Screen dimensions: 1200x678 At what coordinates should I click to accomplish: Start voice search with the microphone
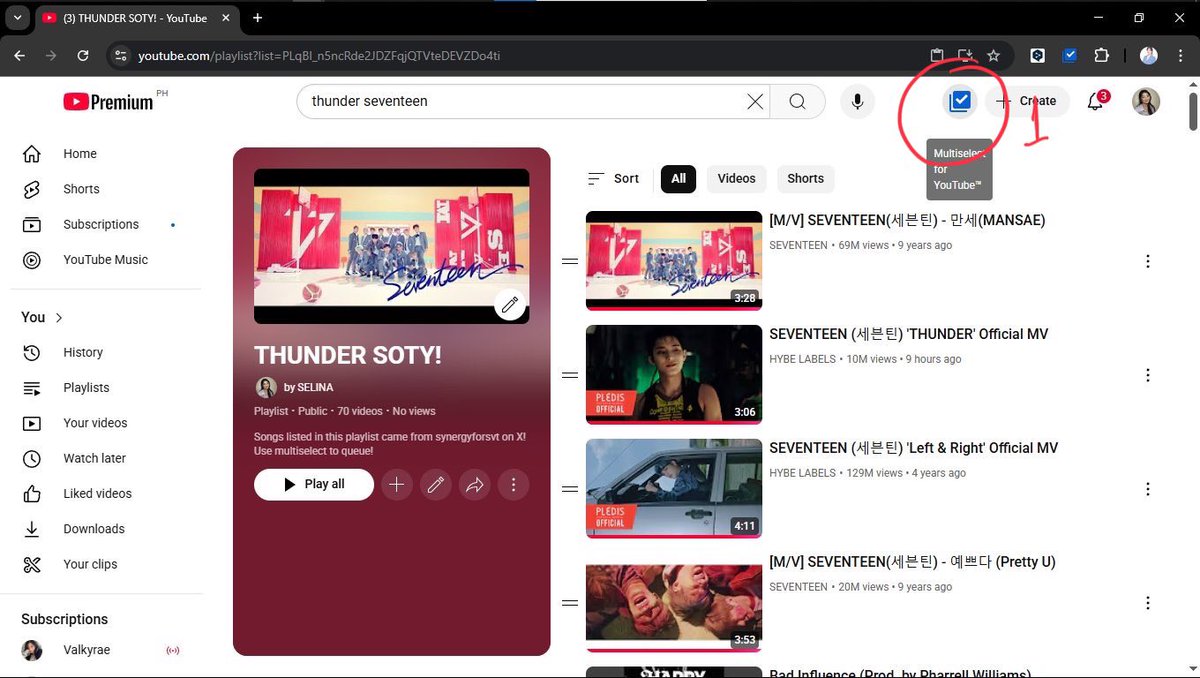pyautogui.click(x=857, y=101)
